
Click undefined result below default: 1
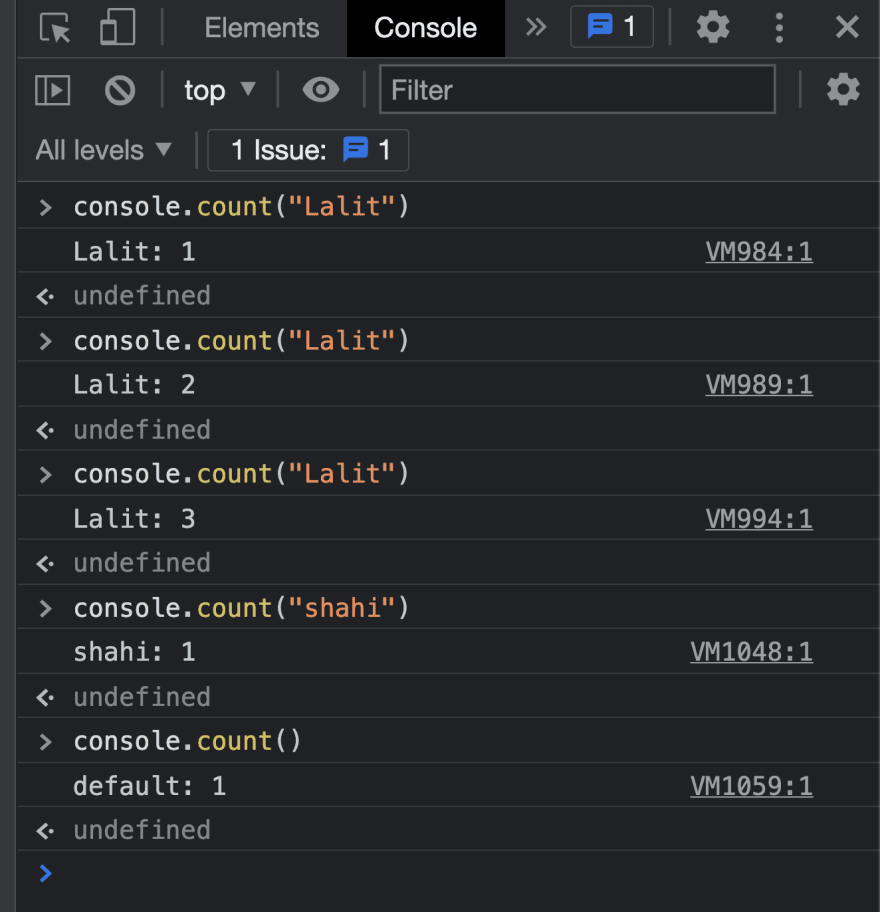tap(142, 830)
